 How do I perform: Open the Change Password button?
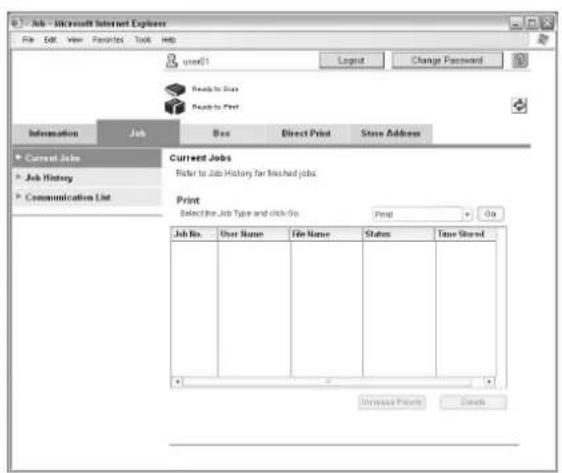click(x=447, y=60)
